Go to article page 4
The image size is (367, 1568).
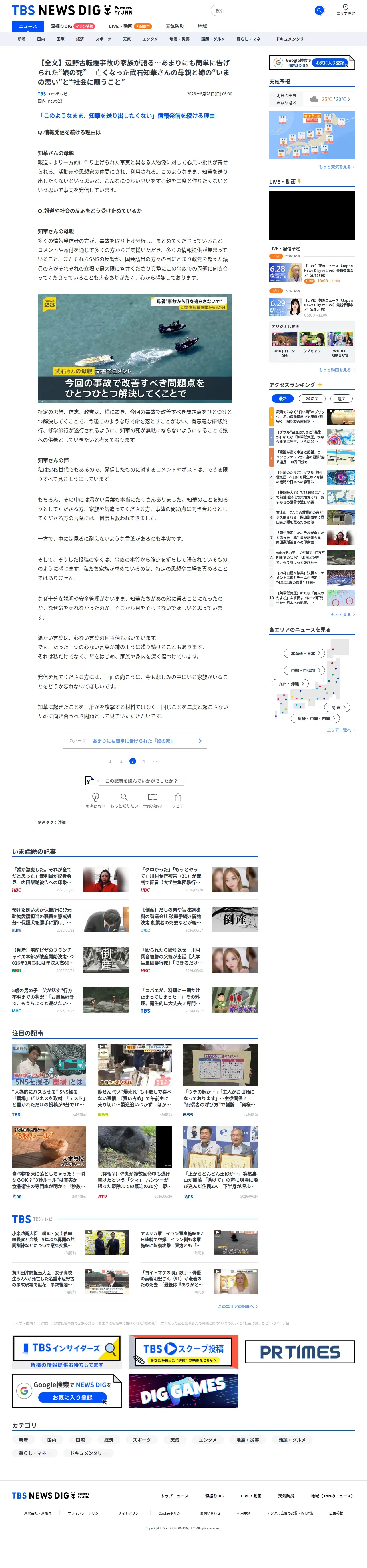144,761
